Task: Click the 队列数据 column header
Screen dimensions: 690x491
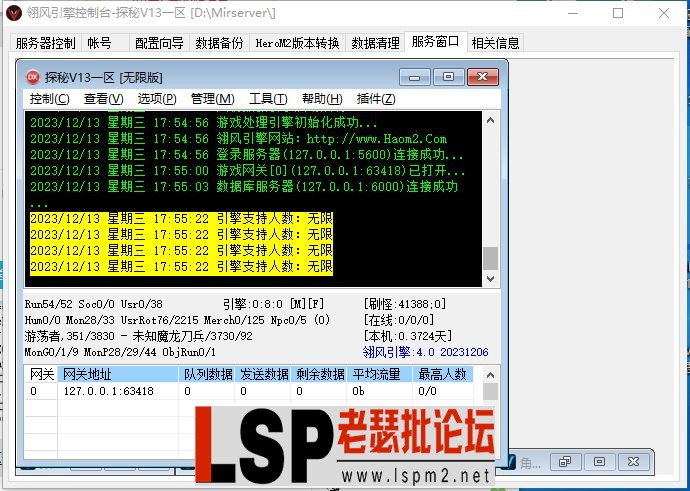Action: [207, 374]
